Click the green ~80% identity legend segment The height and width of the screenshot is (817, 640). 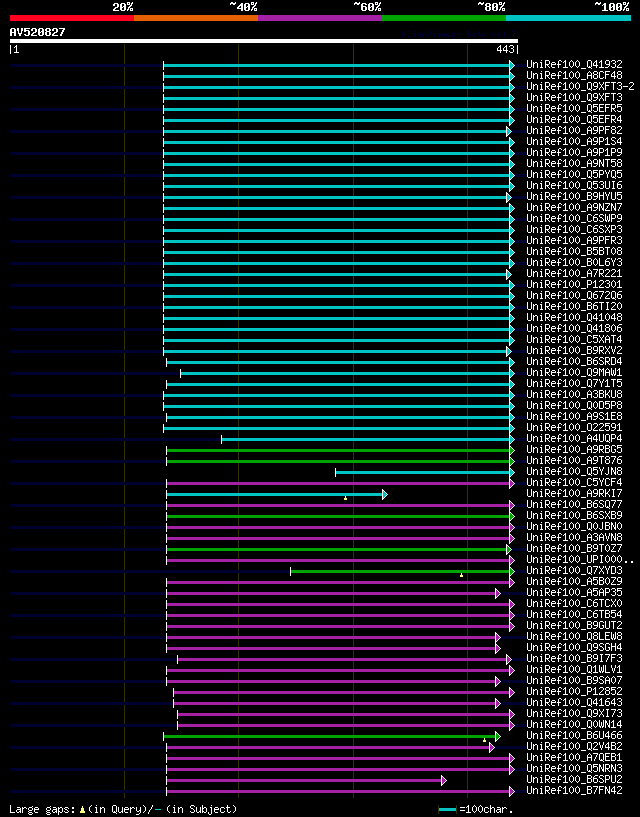point(444,18)
